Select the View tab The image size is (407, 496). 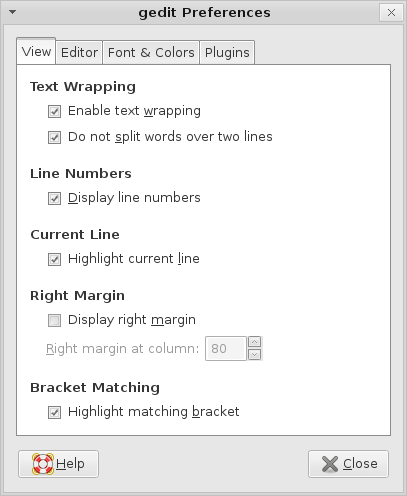tap(36, 51)
